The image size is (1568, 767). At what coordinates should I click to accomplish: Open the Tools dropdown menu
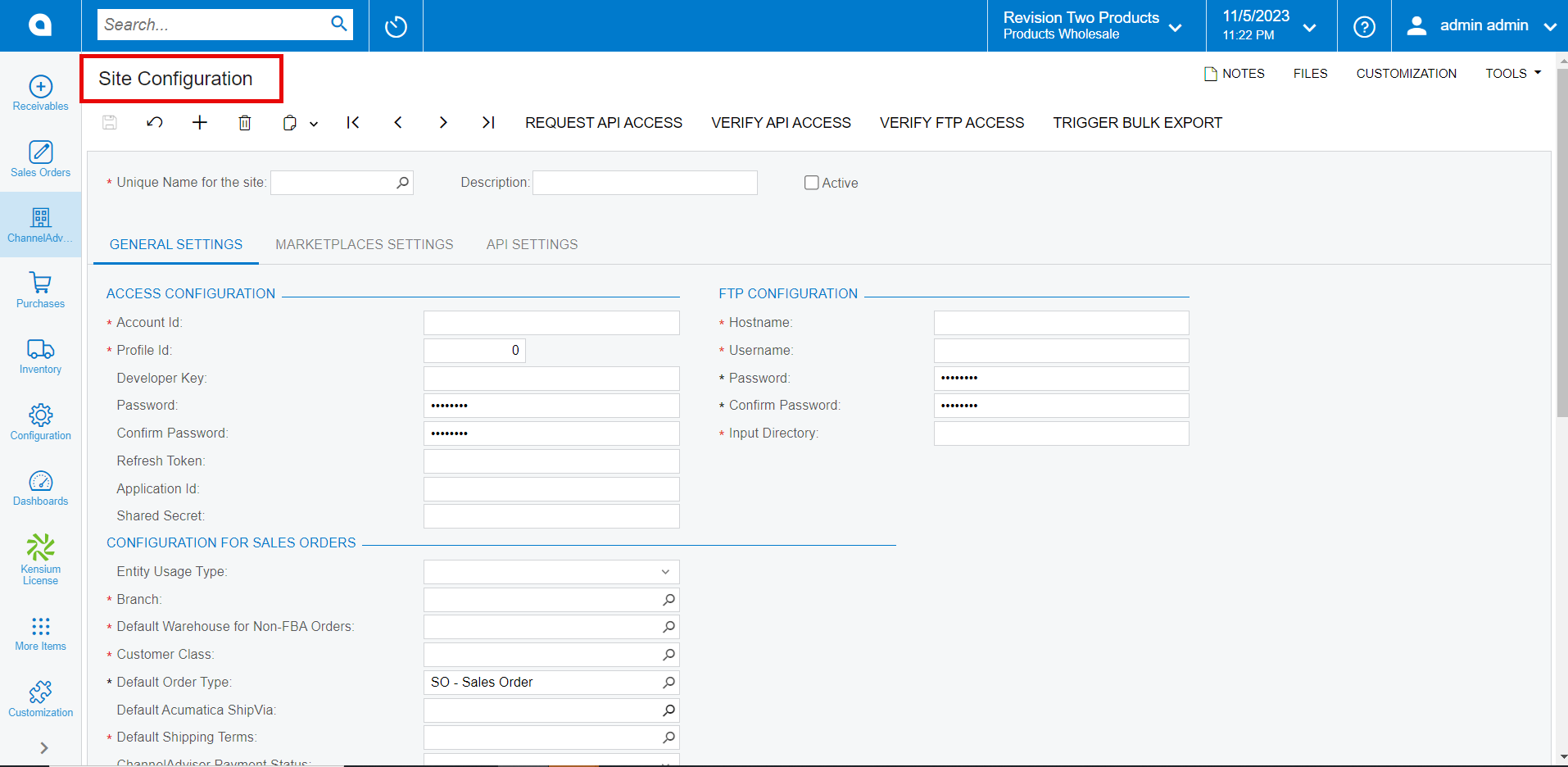tap(1511, 73)
